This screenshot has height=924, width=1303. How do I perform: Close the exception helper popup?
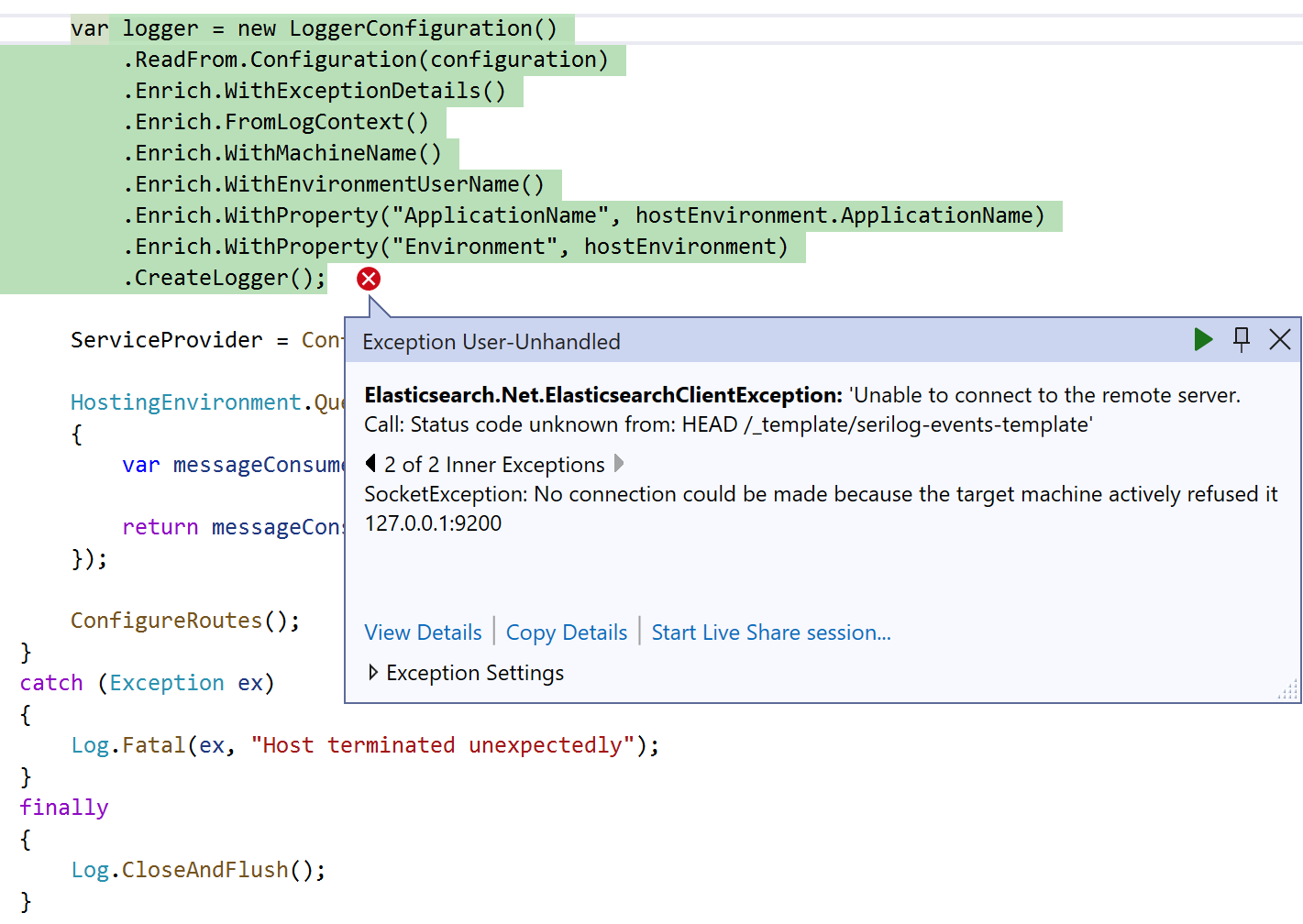[1280, 339]
